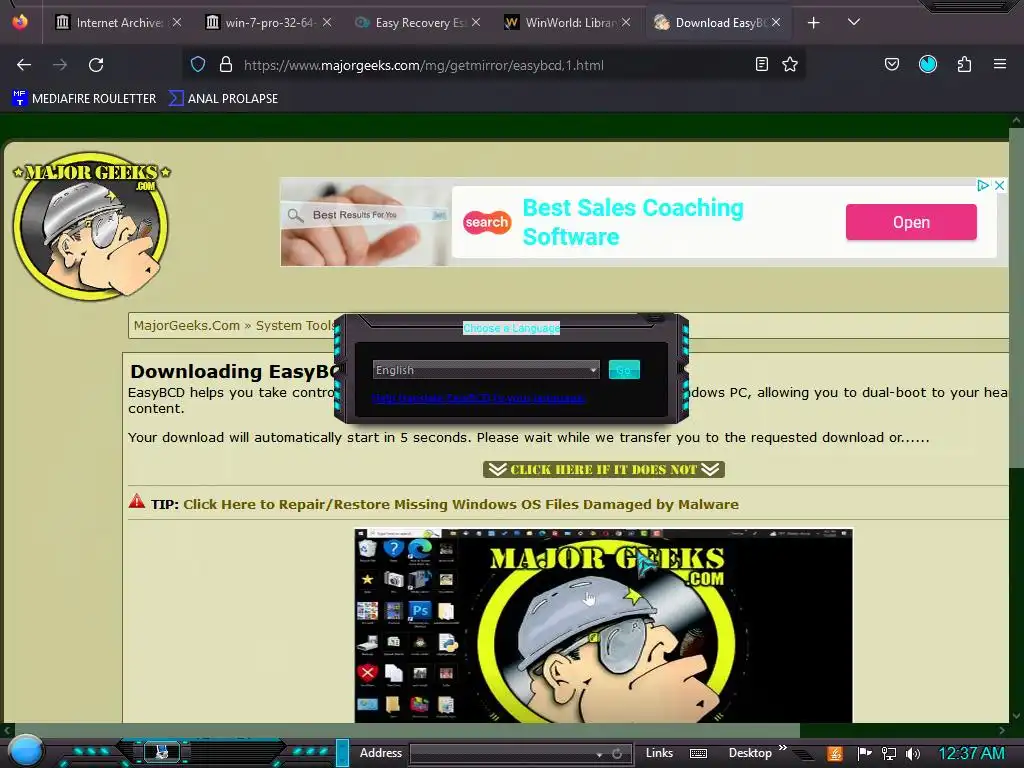This screenshot has width=1024, height=768.
Task: Open the blue circular profile extension icon
Action: (x=928, y=64)
